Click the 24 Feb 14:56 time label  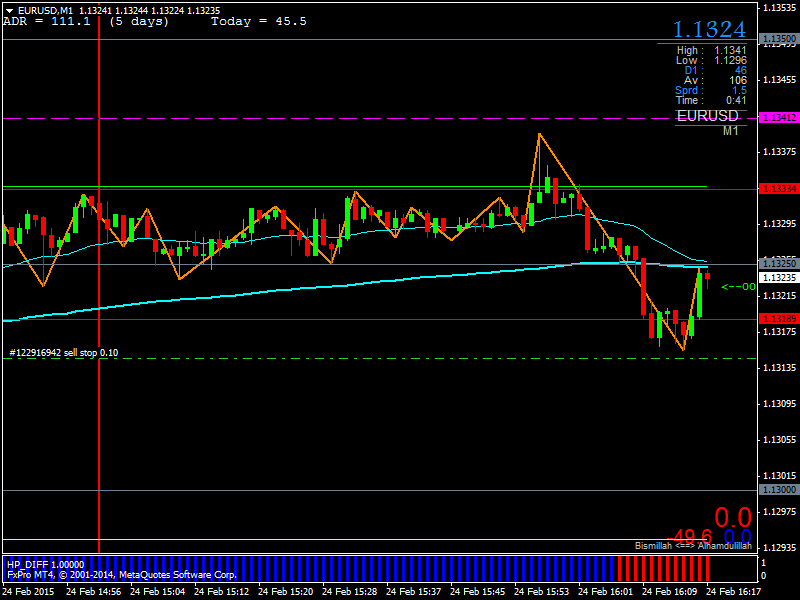(93, 592)
